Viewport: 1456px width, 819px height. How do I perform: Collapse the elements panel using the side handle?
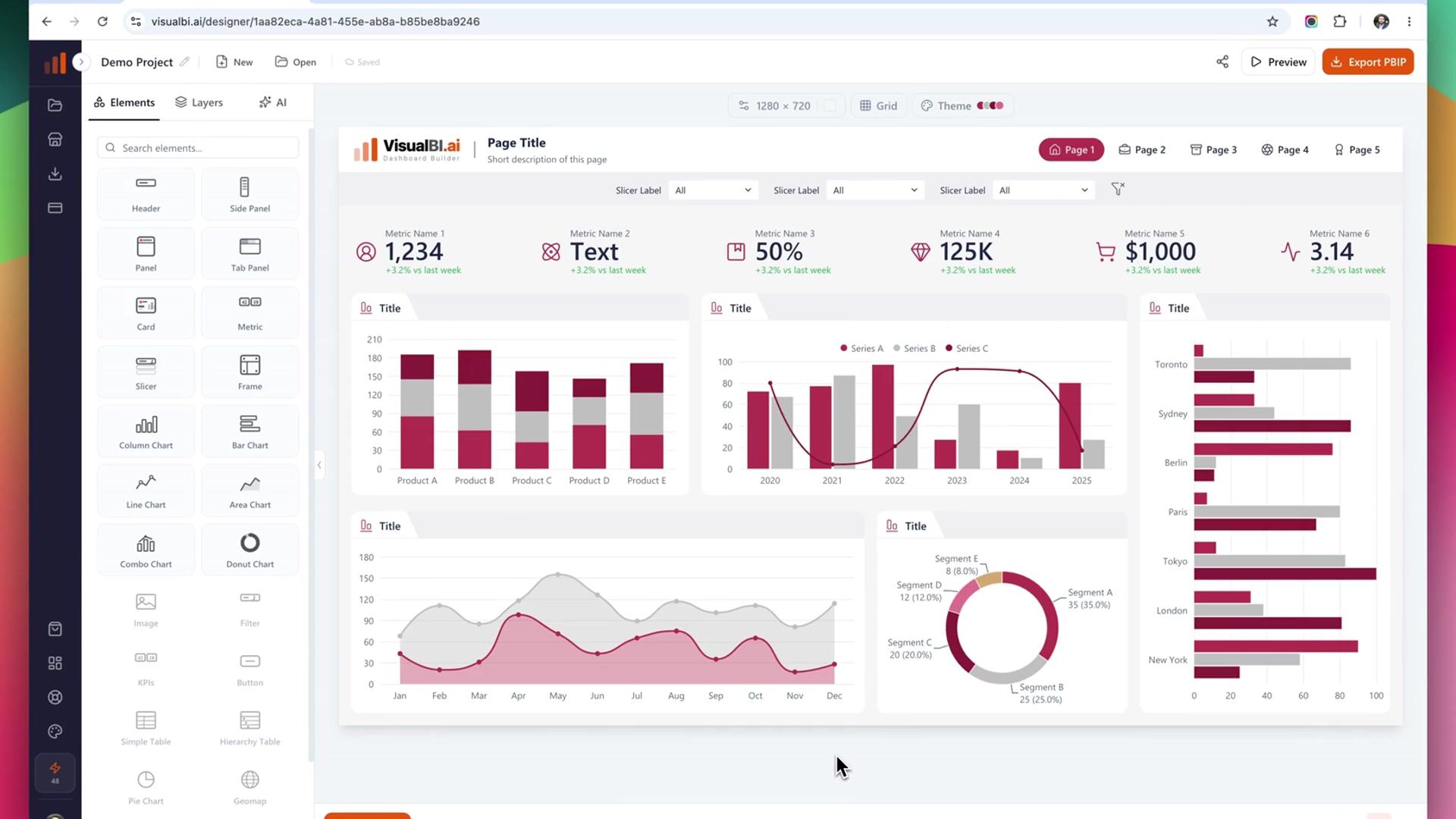[x=319, y=465]
